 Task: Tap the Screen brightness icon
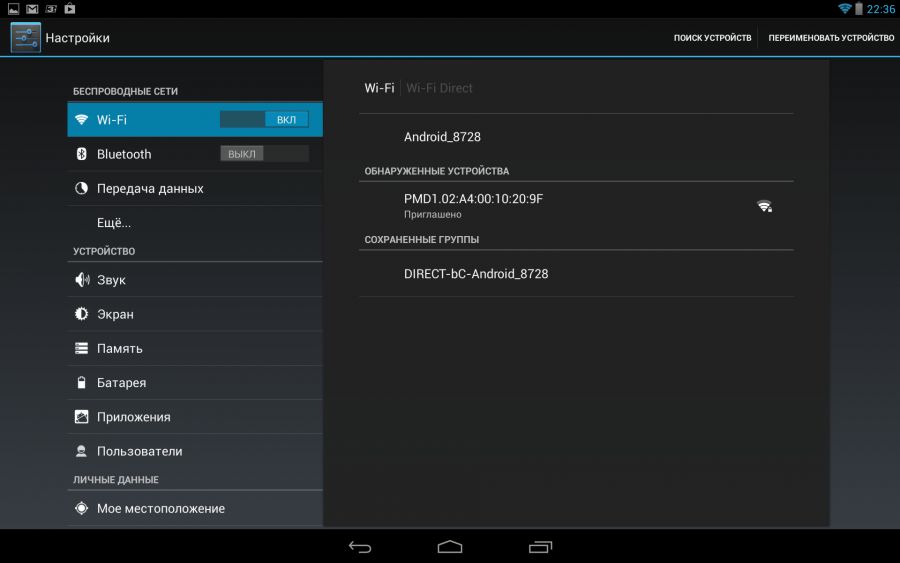click(82, 314)
